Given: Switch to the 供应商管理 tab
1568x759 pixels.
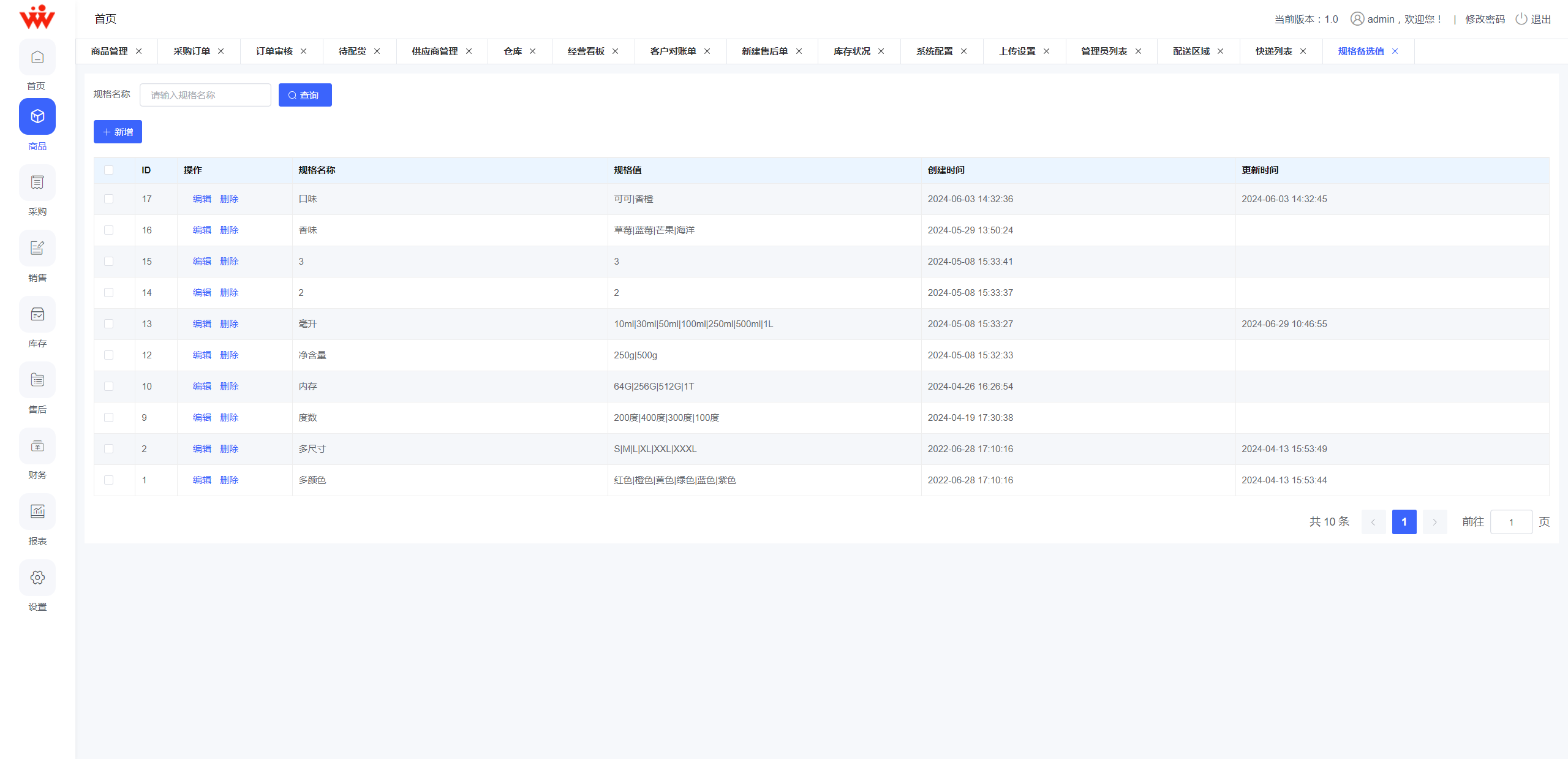Looking at the screenshot, I should click(x=434, y=51).
